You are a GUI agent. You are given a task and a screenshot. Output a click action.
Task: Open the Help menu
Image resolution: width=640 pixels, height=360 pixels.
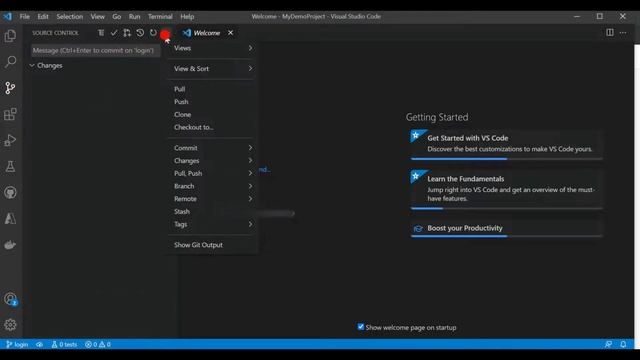coord(187,16)
